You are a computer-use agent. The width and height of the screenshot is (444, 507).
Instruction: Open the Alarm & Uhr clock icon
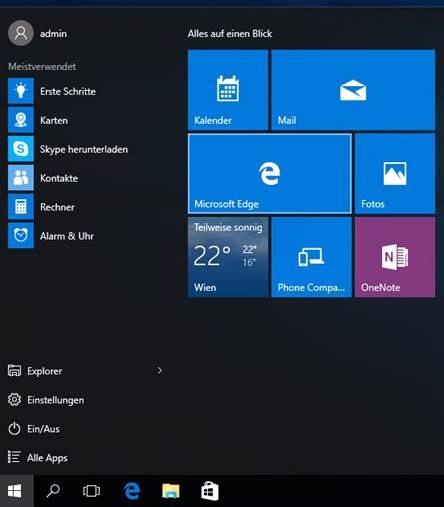coord(21,236)
